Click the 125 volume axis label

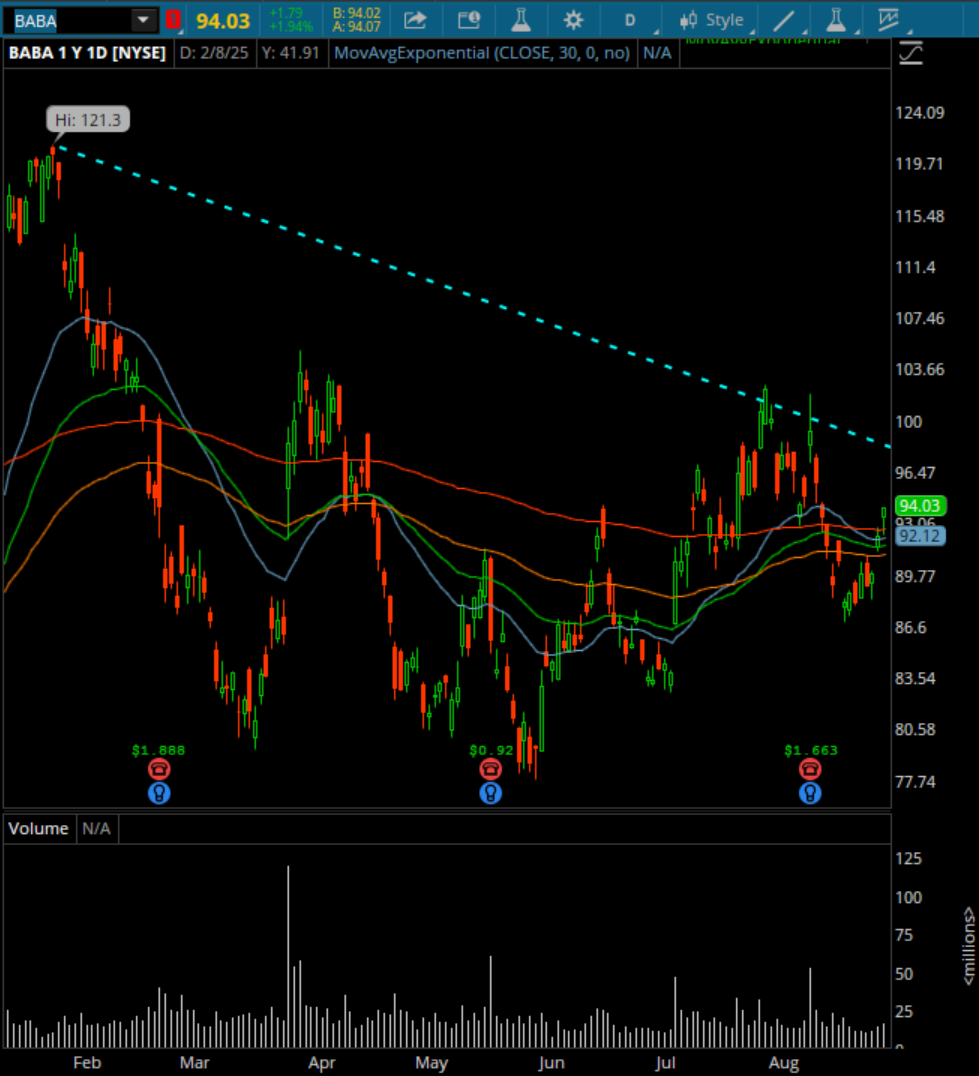pyautogui.click(x=908, y=858)
